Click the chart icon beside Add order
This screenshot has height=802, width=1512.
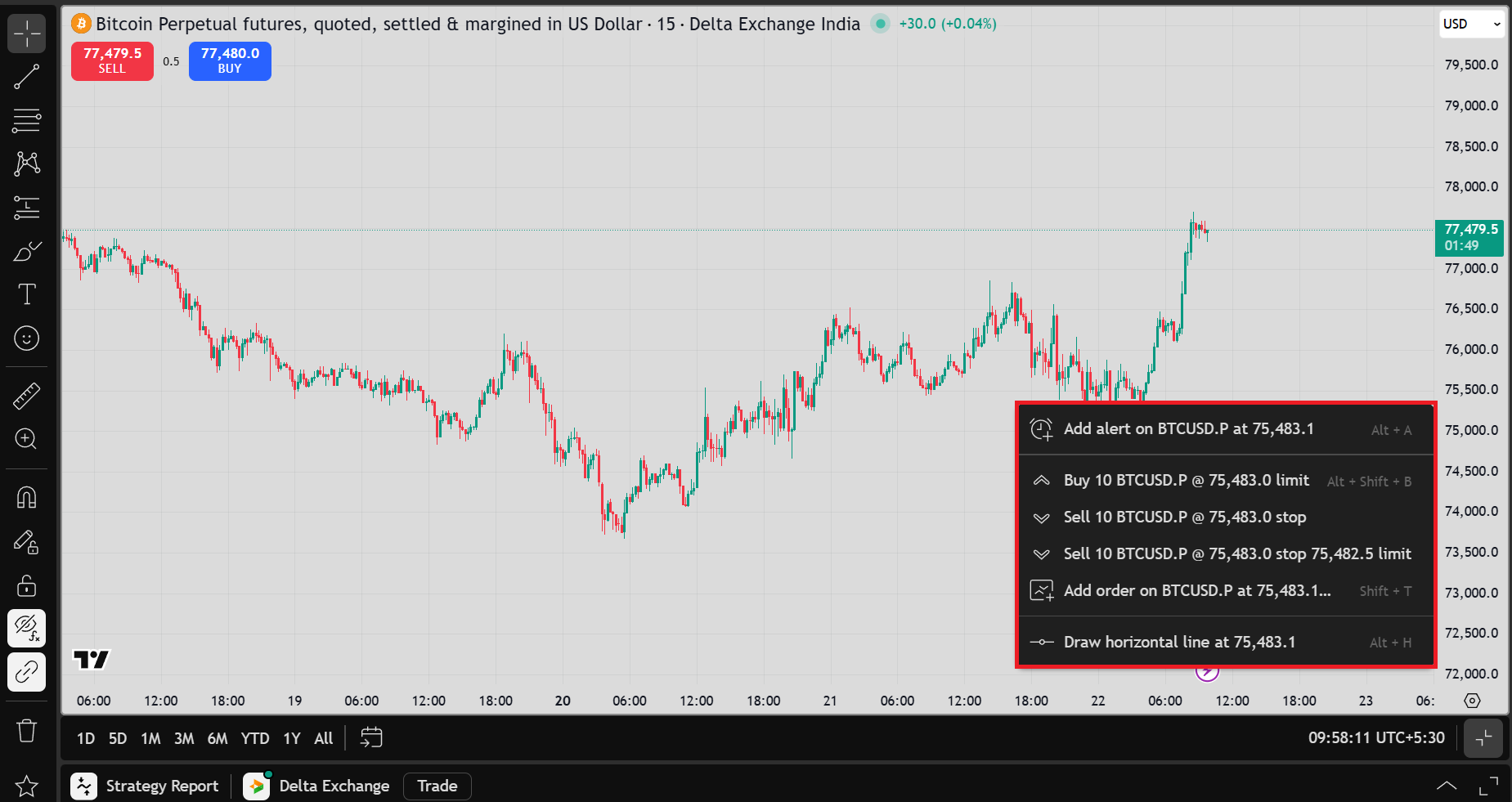click(1041, 590)
